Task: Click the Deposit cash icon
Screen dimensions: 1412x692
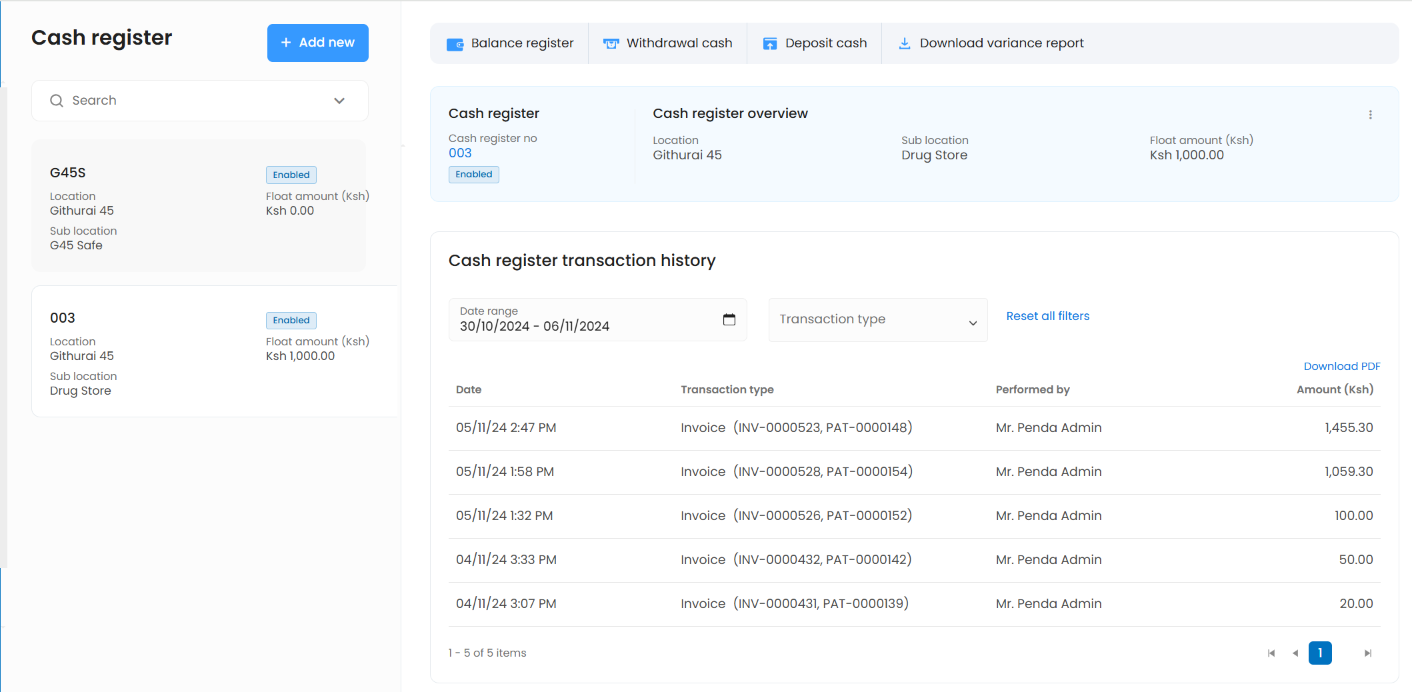Action: pos(770,44)
